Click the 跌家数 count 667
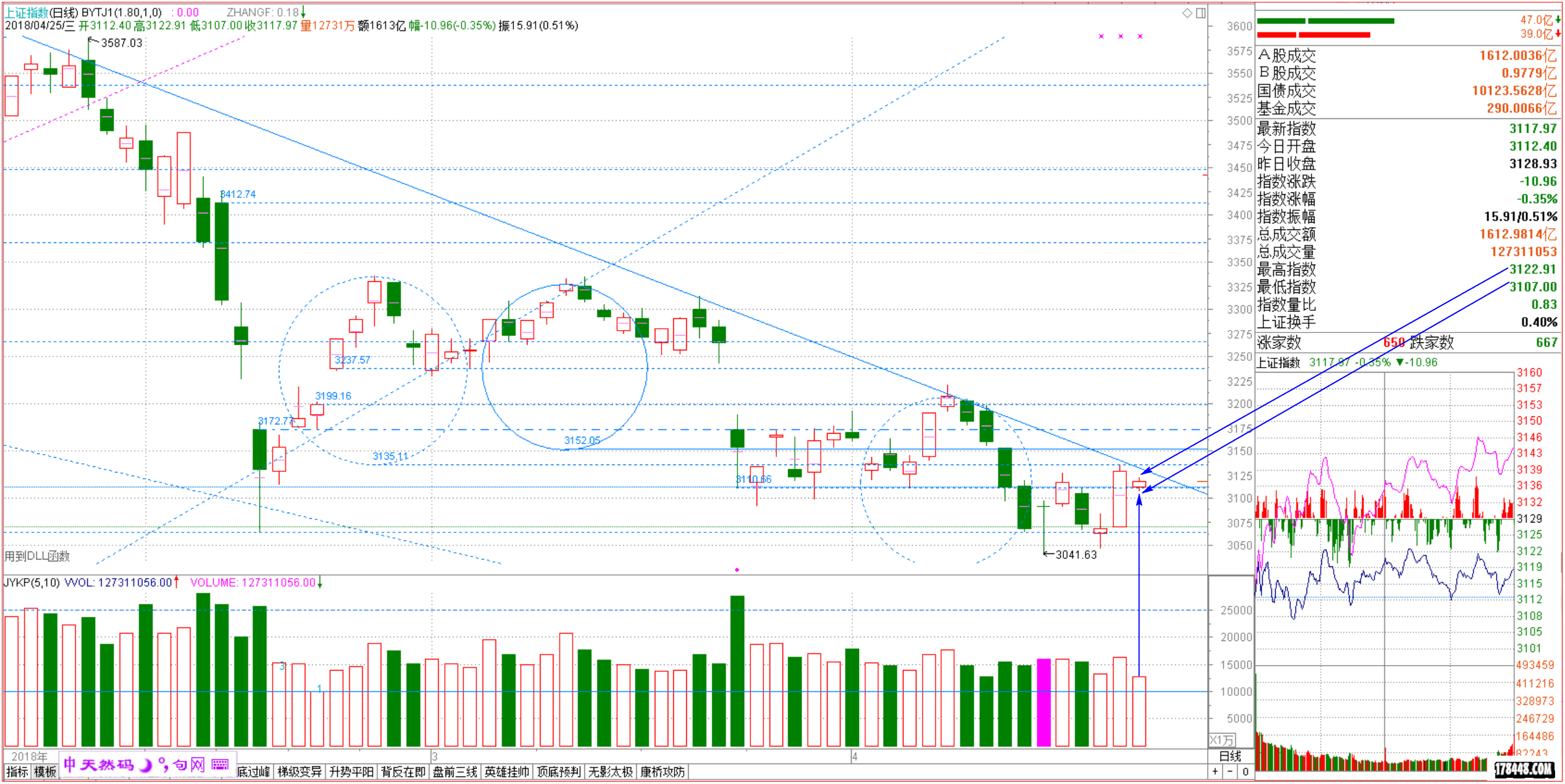Image resolution: width=1565 pixels, height=784 pixels. click(x=1546, y=342)
